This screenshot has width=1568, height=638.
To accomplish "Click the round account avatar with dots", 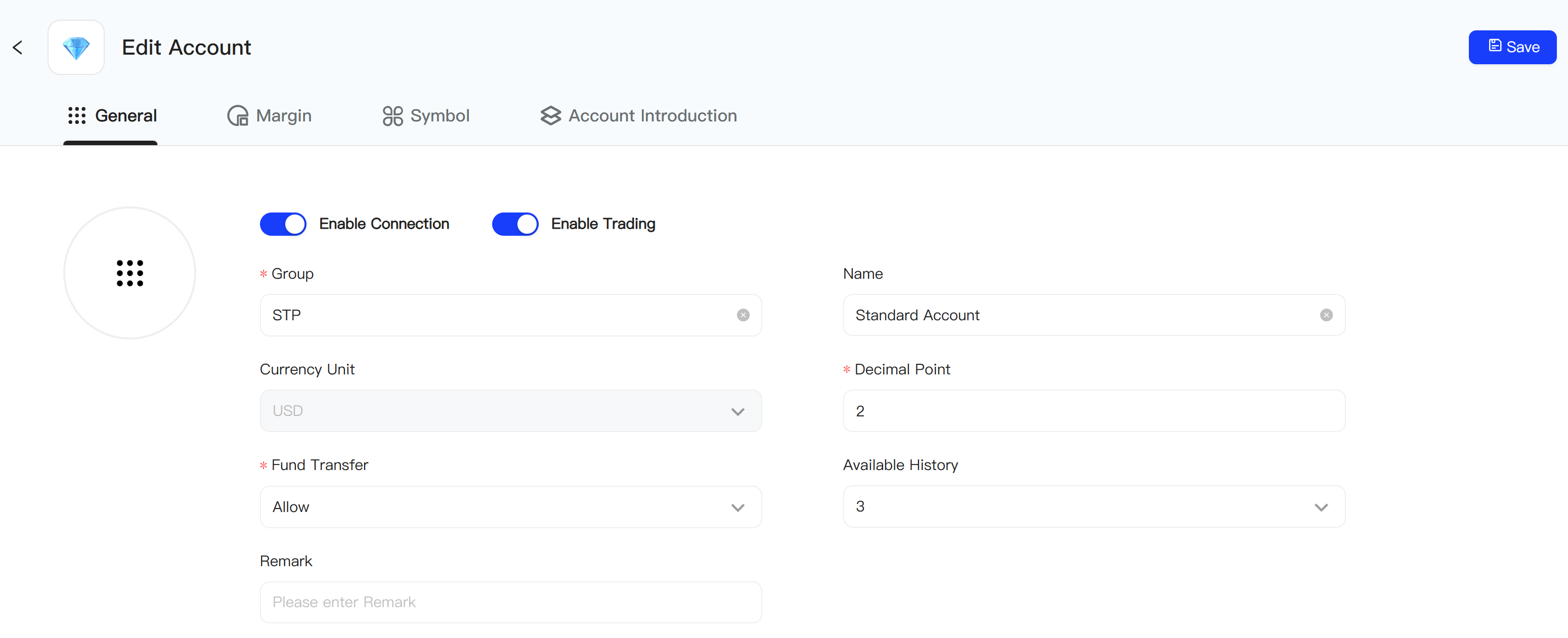I will (129, 273).
